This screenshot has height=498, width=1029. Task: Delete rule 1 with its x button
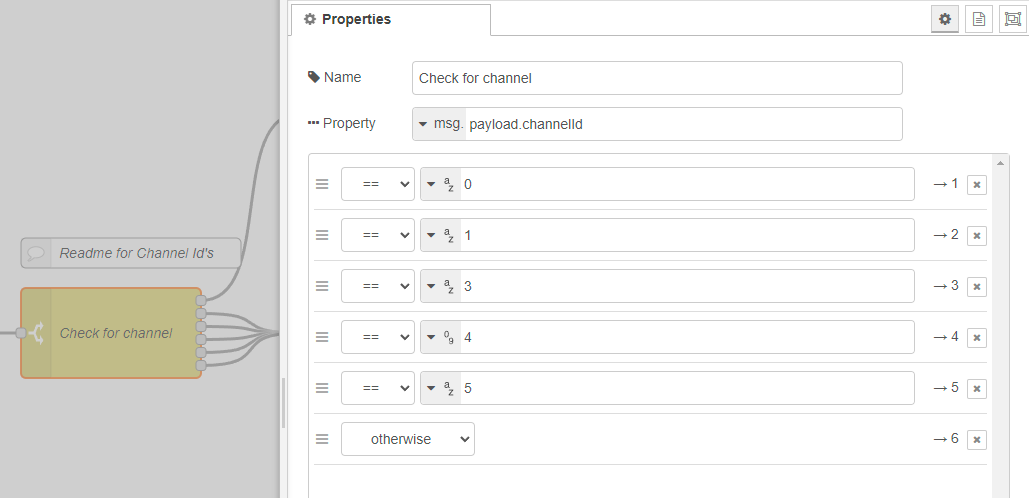tap(976, 184)
